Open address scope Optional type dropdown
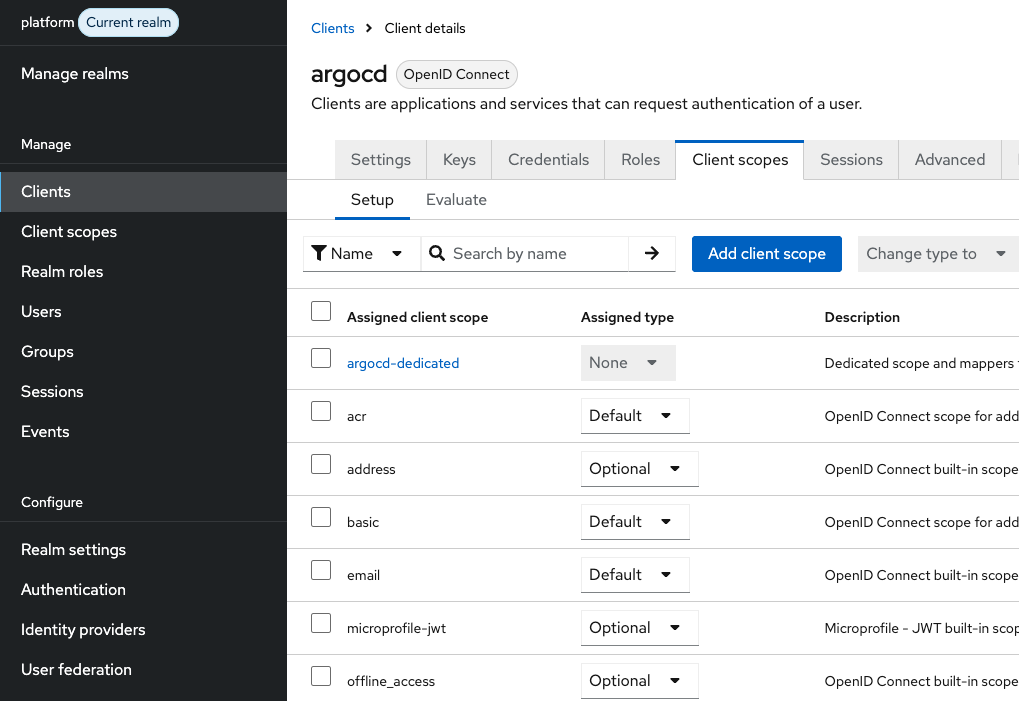This screenshot has width=1019, height=701. coord(639,469)
